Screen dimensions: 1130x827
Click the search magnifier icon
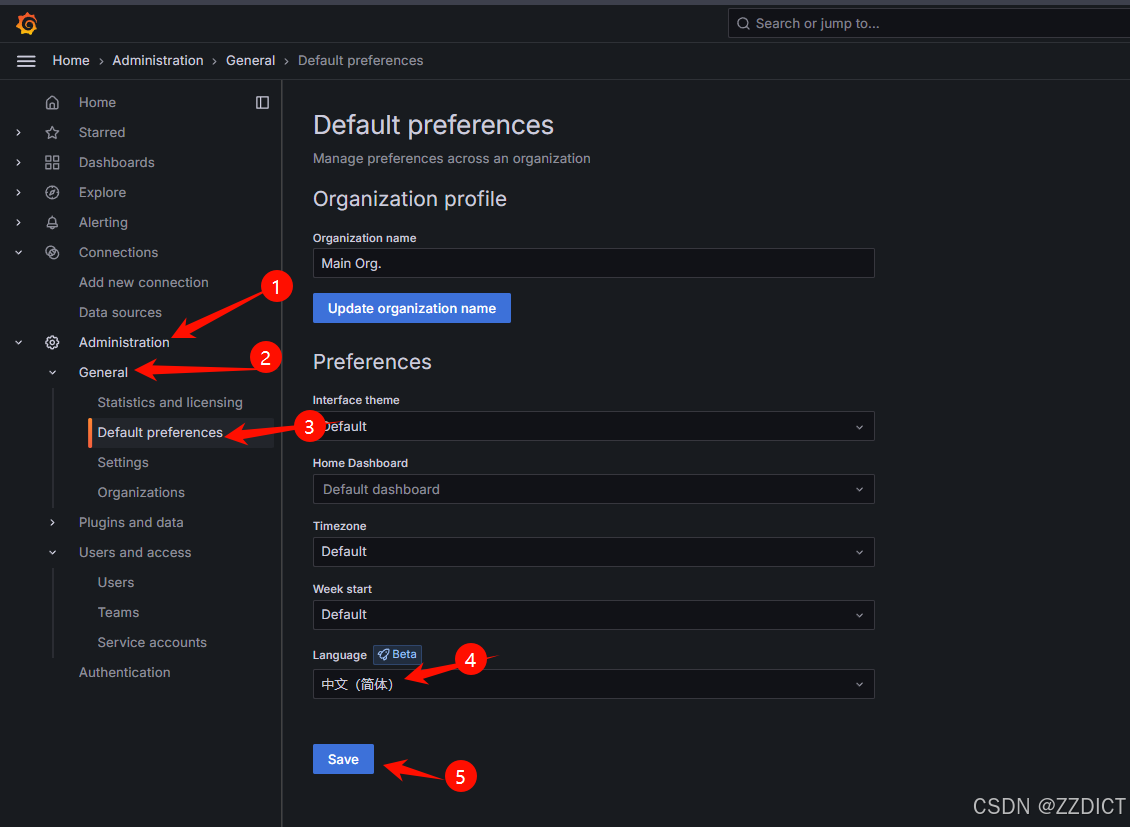coord(743,24)
